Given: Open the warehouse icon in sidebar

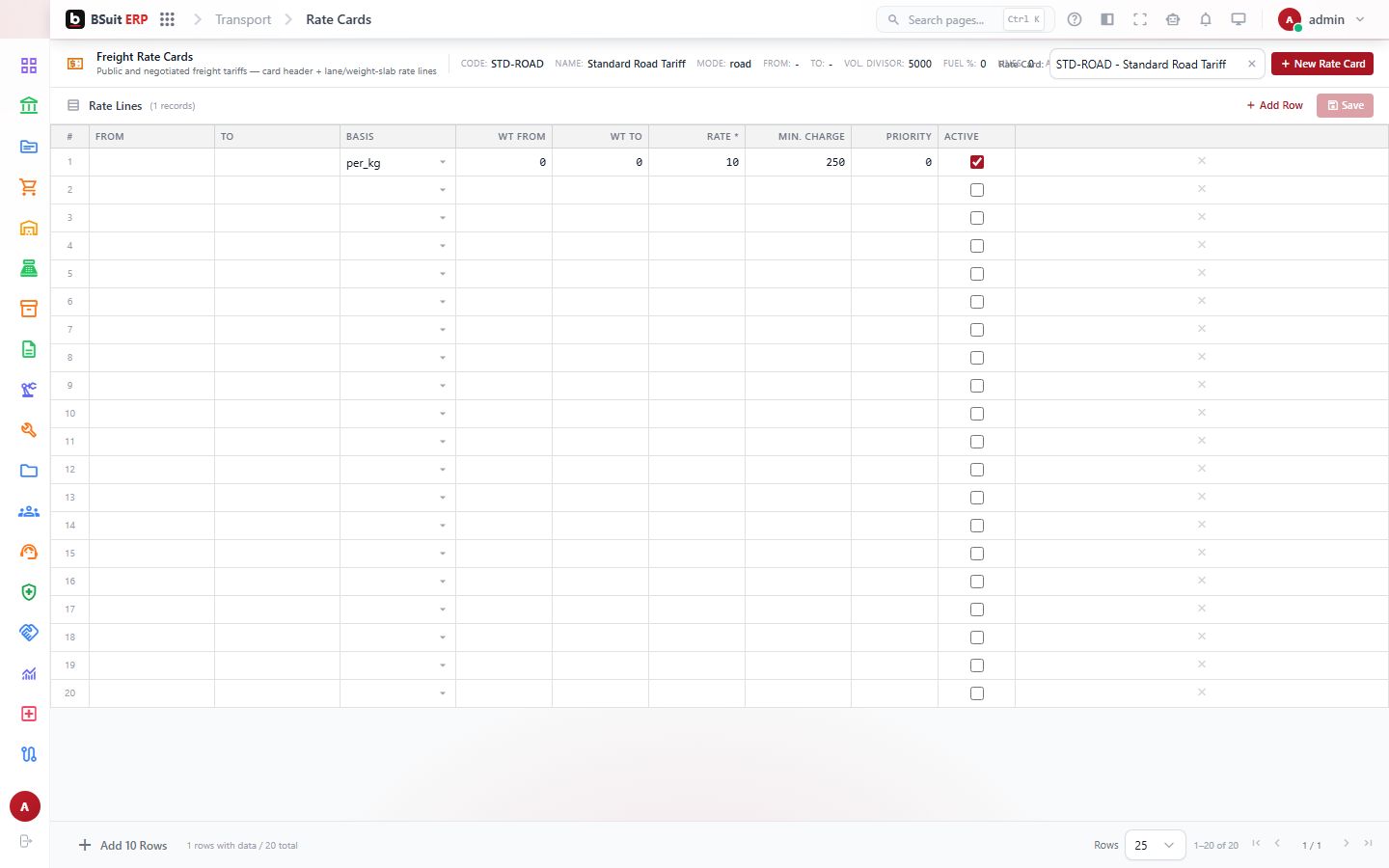Looking at the screenshot, I should pyautogui.click(x=29, y=229).
